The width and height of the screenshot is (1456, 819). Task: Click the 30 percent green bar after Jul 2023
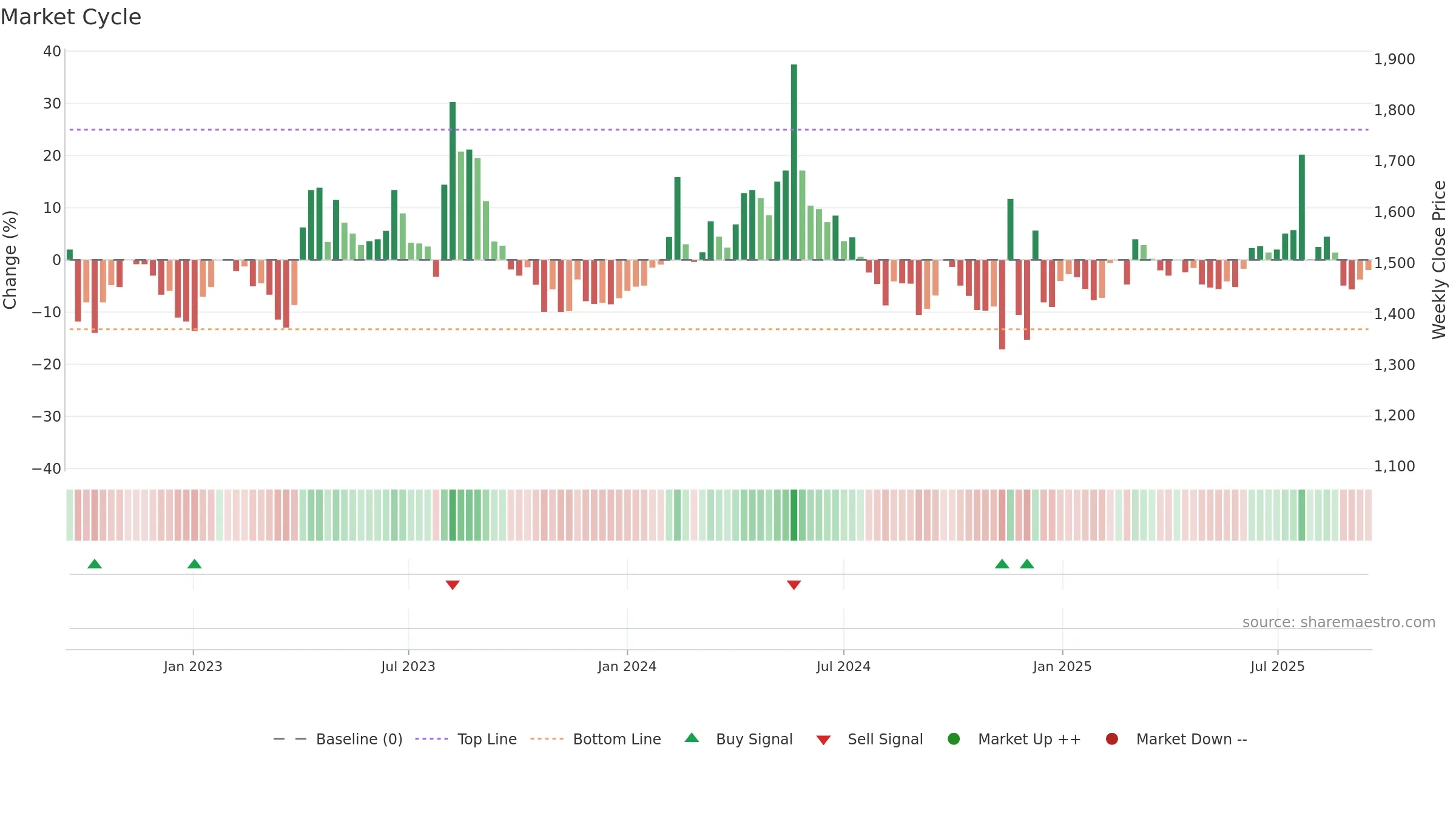click(x=453, y=181)
